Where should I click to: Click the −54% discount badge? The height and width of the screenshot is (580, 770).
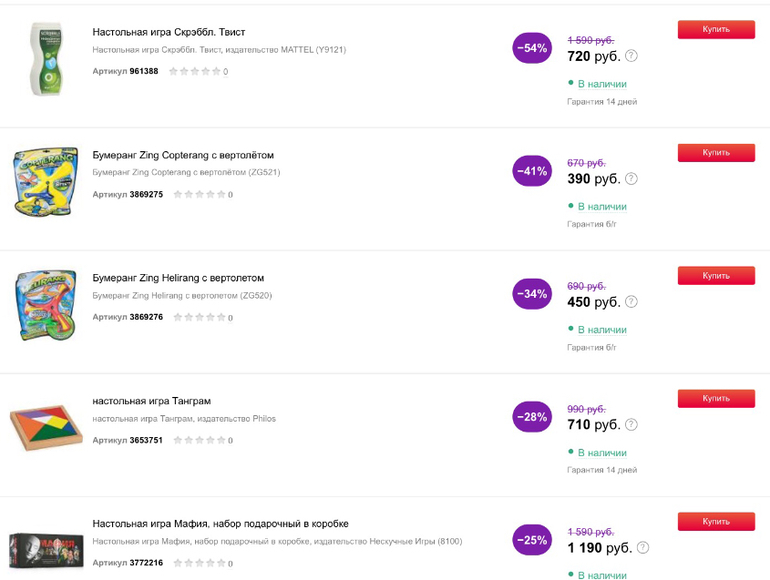pyautogui.click(x=532, y=48)
